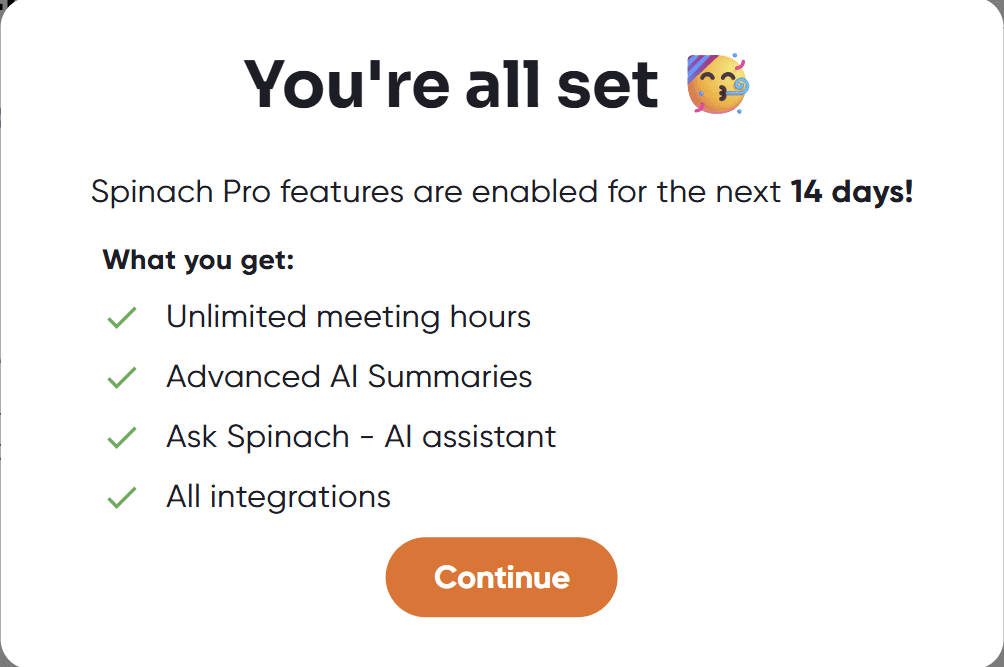The image size is (1004, 667).
Task: Click the "You're all set" heading
Action: [x=451, y=84]
